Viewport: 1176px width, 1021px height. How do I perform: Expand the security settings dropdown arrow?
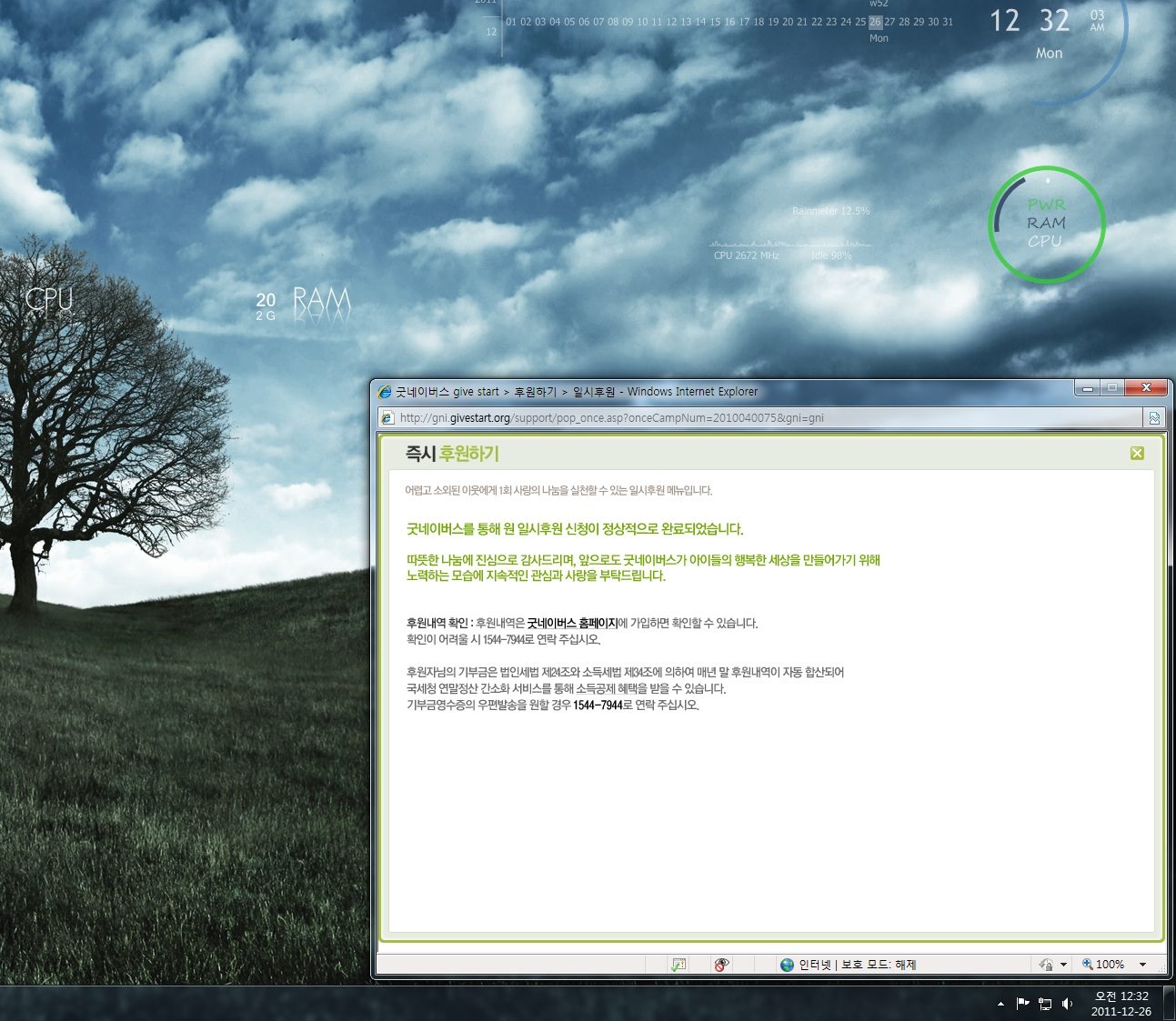click(1063, 965)
